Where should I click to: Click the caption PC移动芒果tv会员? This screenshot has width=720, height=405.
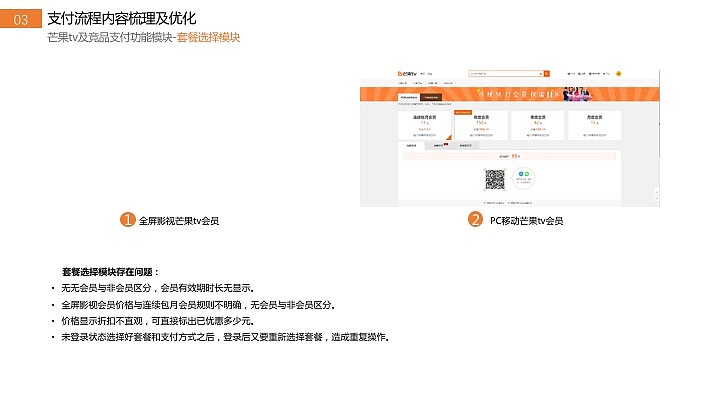pos(526,221)
